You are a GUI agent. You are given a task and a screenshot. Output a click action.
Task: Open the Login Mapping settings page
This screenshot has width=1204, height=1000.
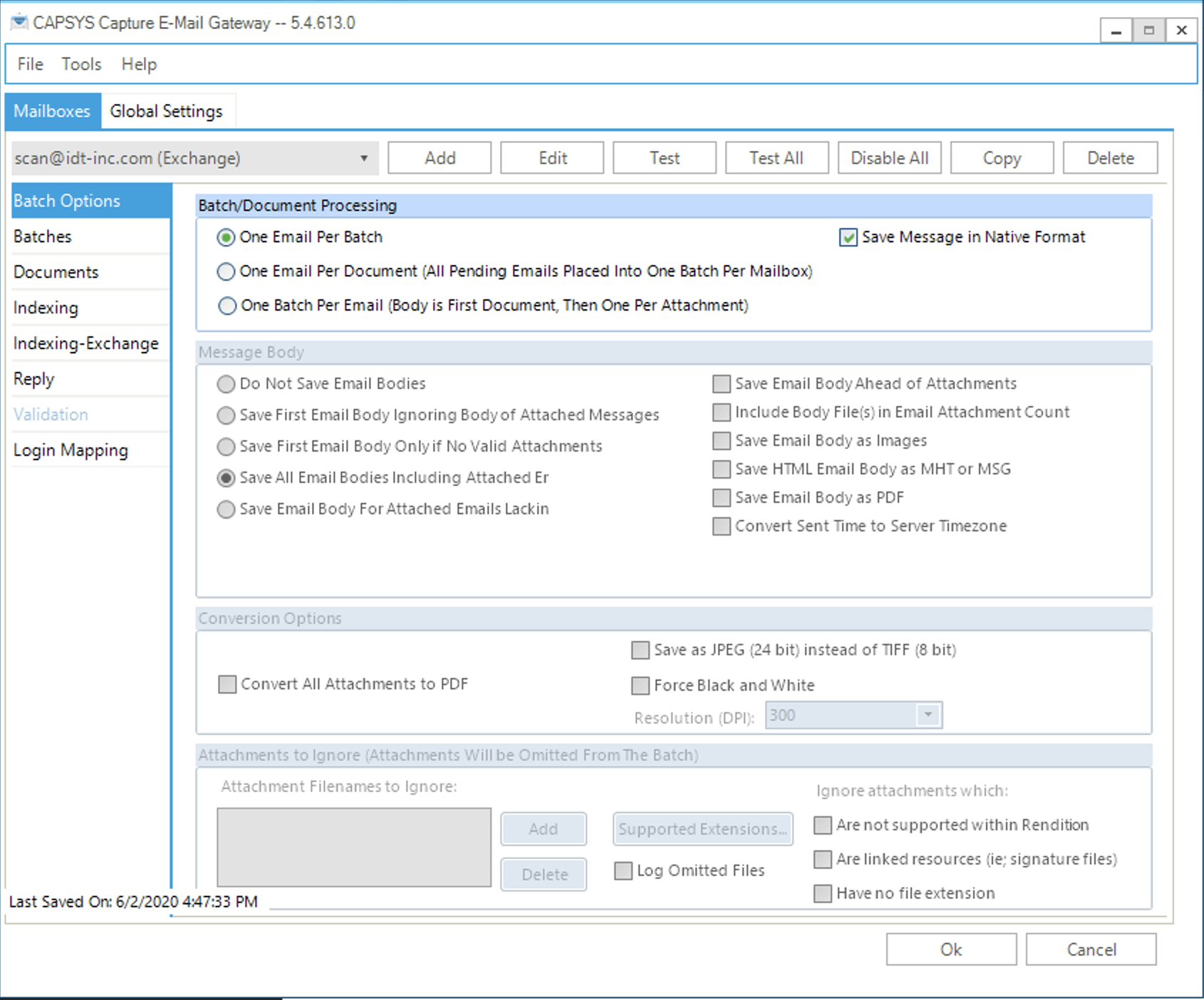click(71, 449)
